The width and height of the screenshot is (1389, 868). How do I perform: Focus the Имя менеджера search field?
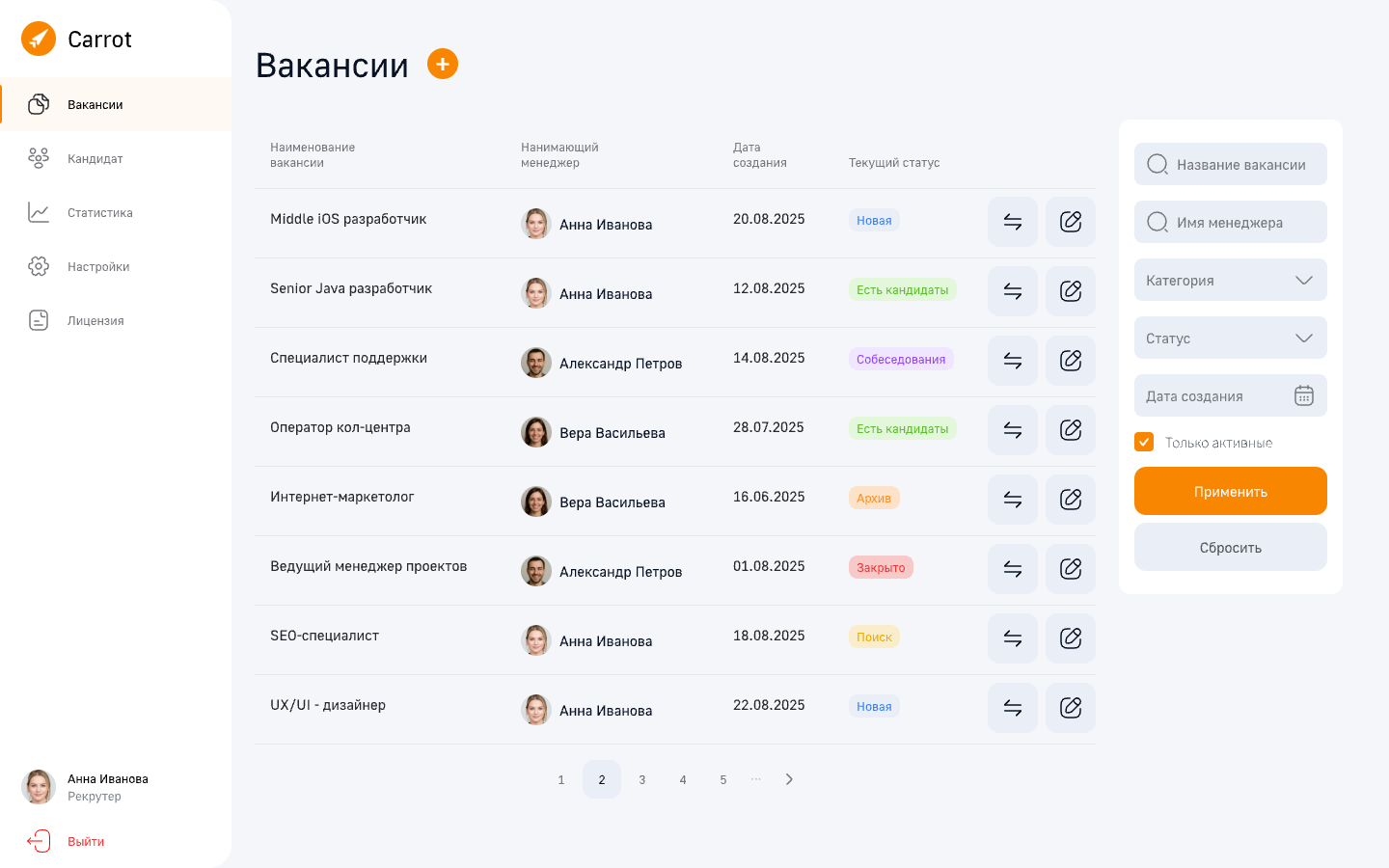point(1231,222)
